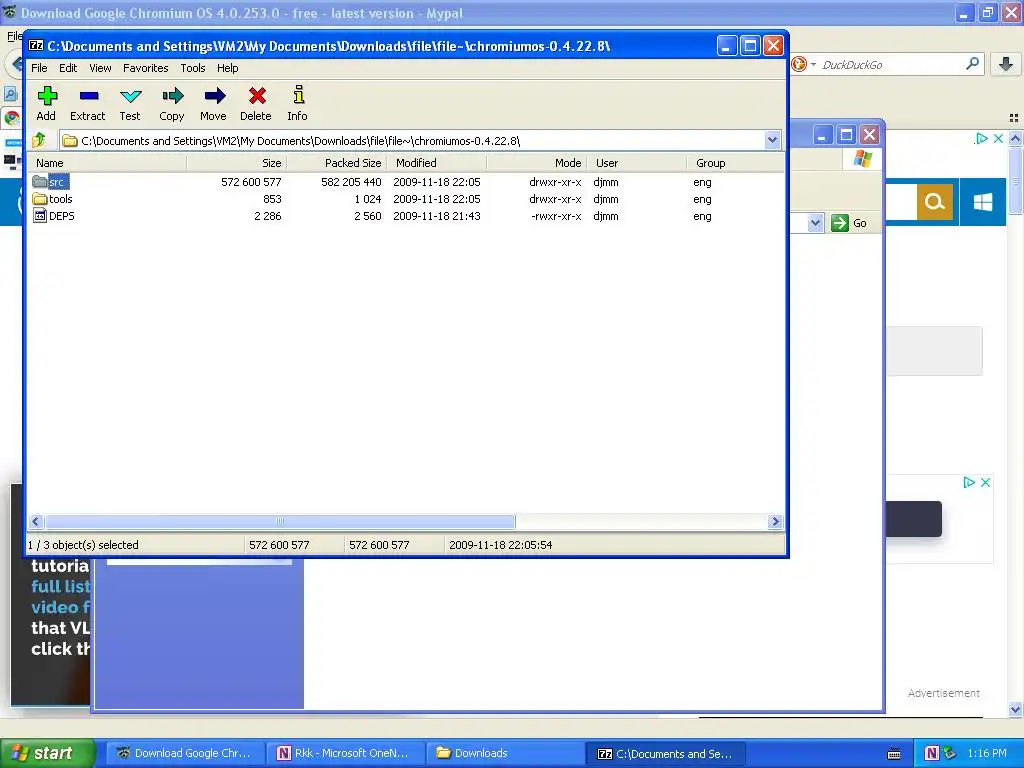Screen dimensions: 1024x768
Task: Open View menu in 7-Zip
Action: click(100, 68)
